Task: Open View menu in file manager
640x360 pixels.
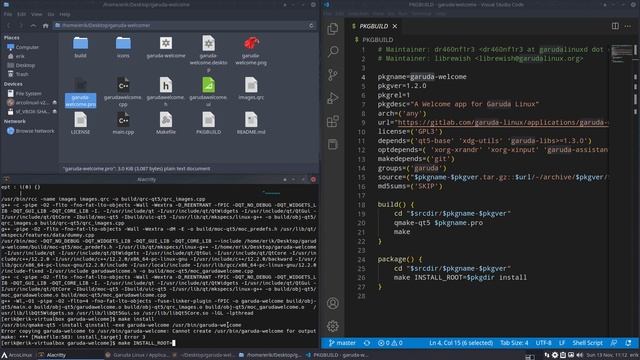Action: [36, 14]
